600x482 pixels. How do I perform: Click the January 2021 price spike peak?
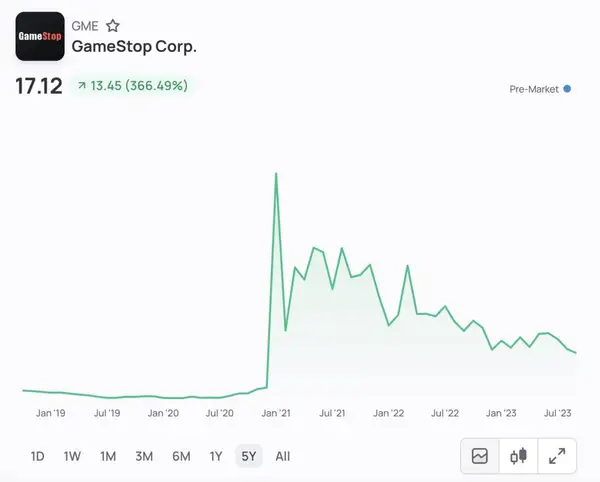(275, 174)
